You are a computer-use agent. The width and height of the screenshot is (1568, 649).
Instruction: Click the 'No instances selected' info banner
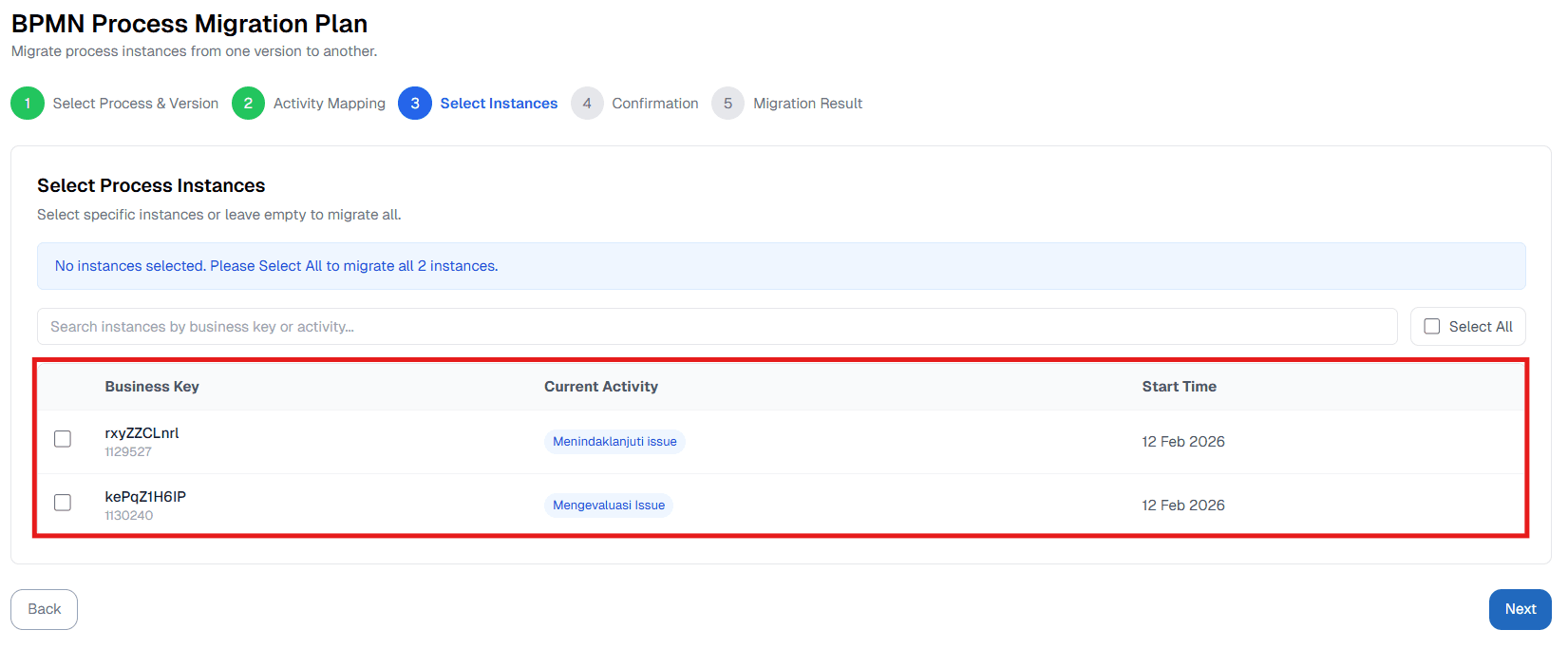point(782,266)
